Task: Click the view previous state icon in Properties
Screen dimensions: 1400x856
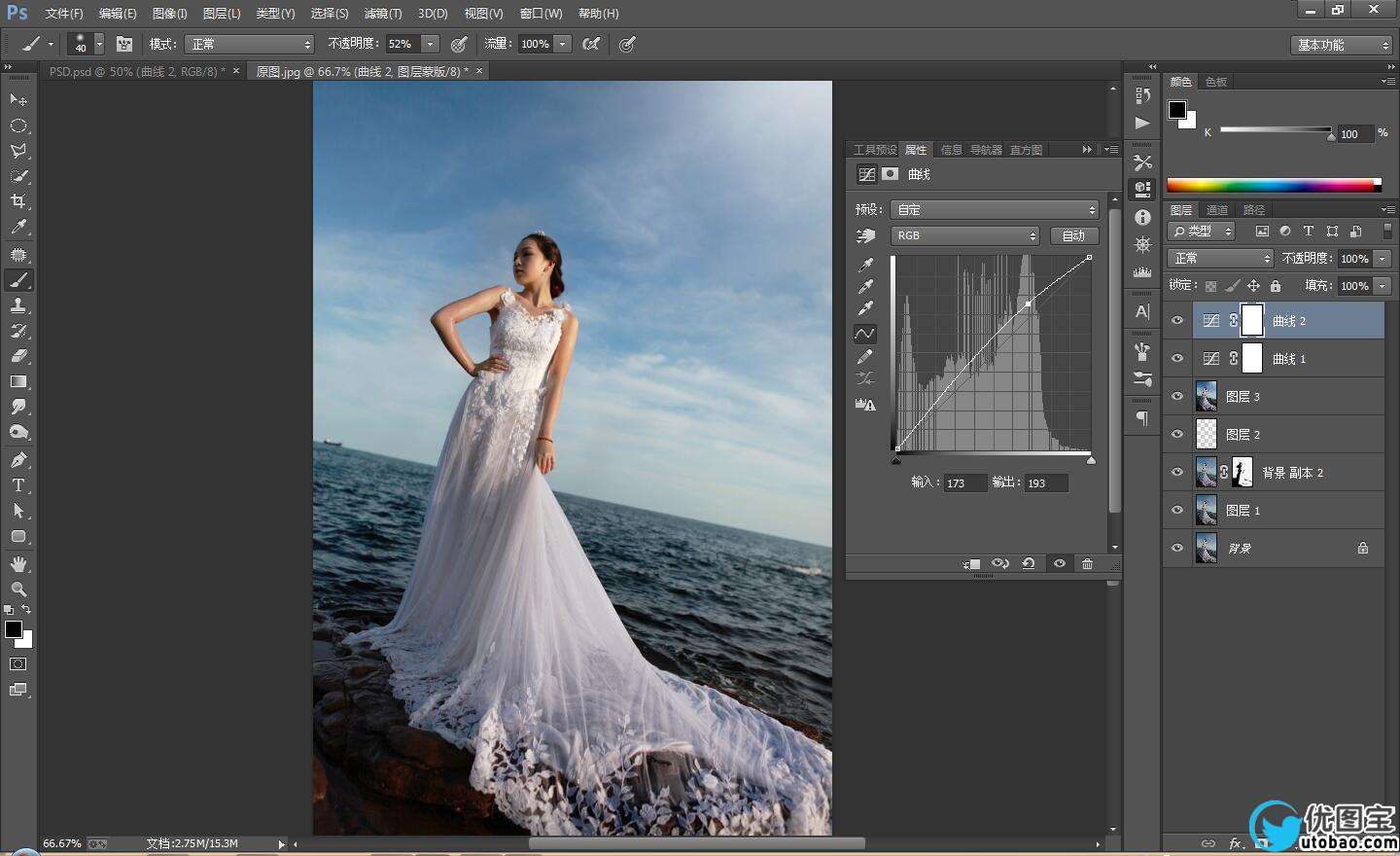Action: (999, 563)
